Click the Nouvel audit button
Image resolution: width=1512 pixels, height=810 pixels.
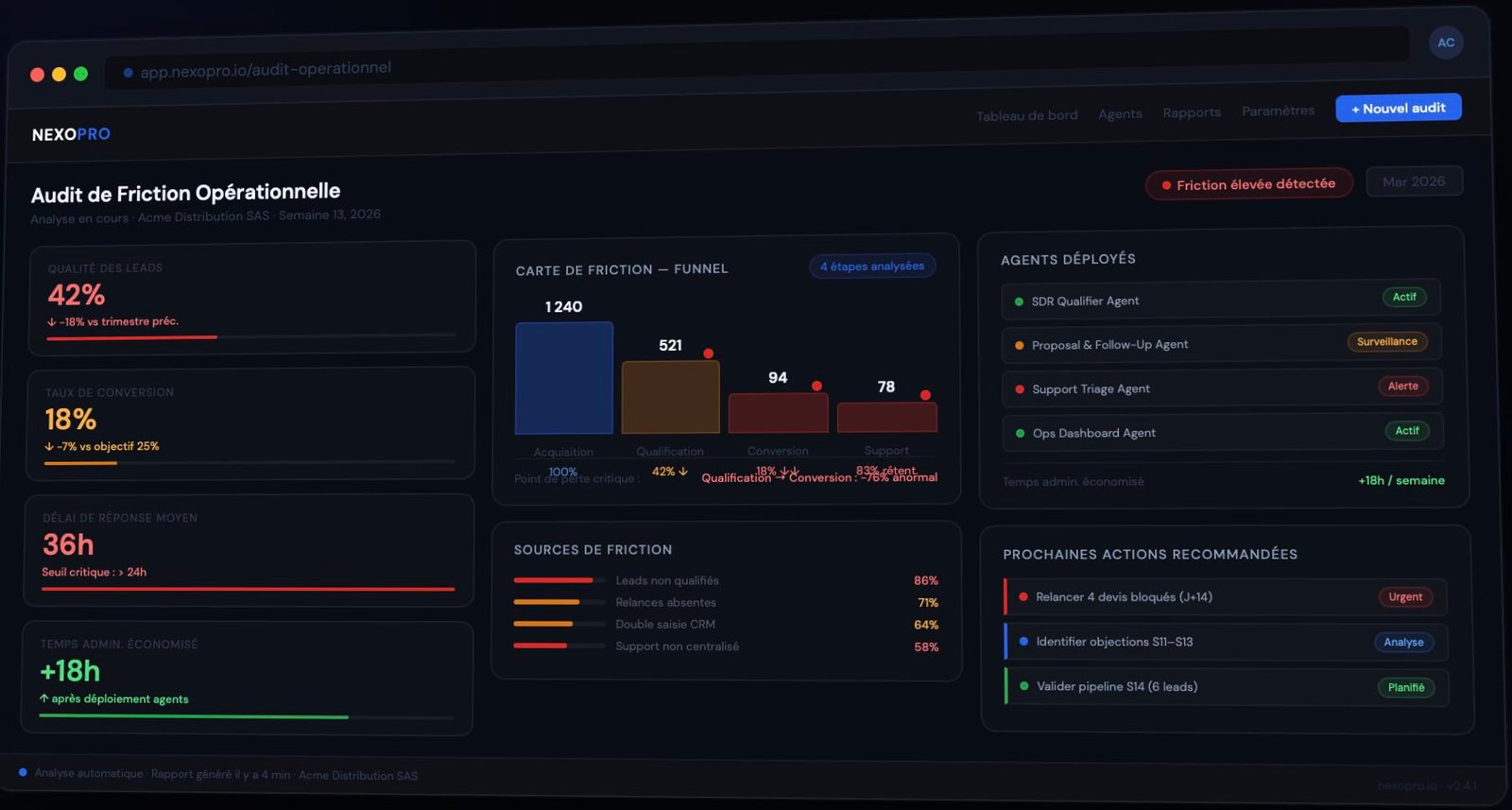coord(1398,108)
